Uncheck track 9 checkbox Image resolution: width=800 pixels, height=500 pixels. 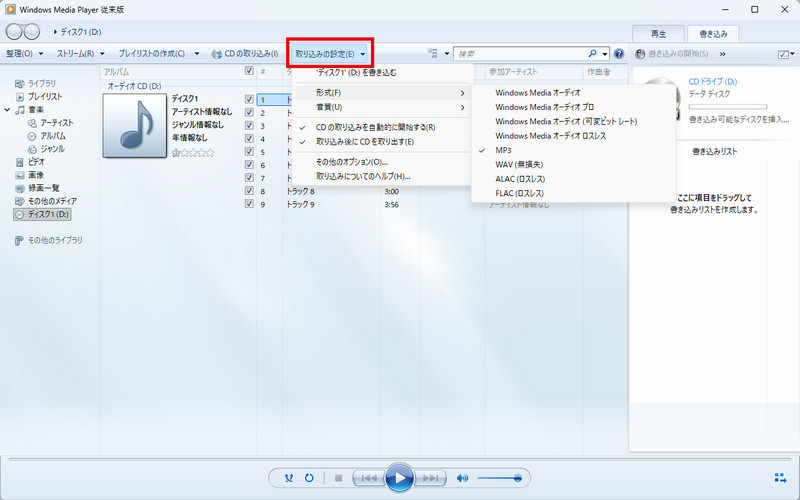point(249,204)
